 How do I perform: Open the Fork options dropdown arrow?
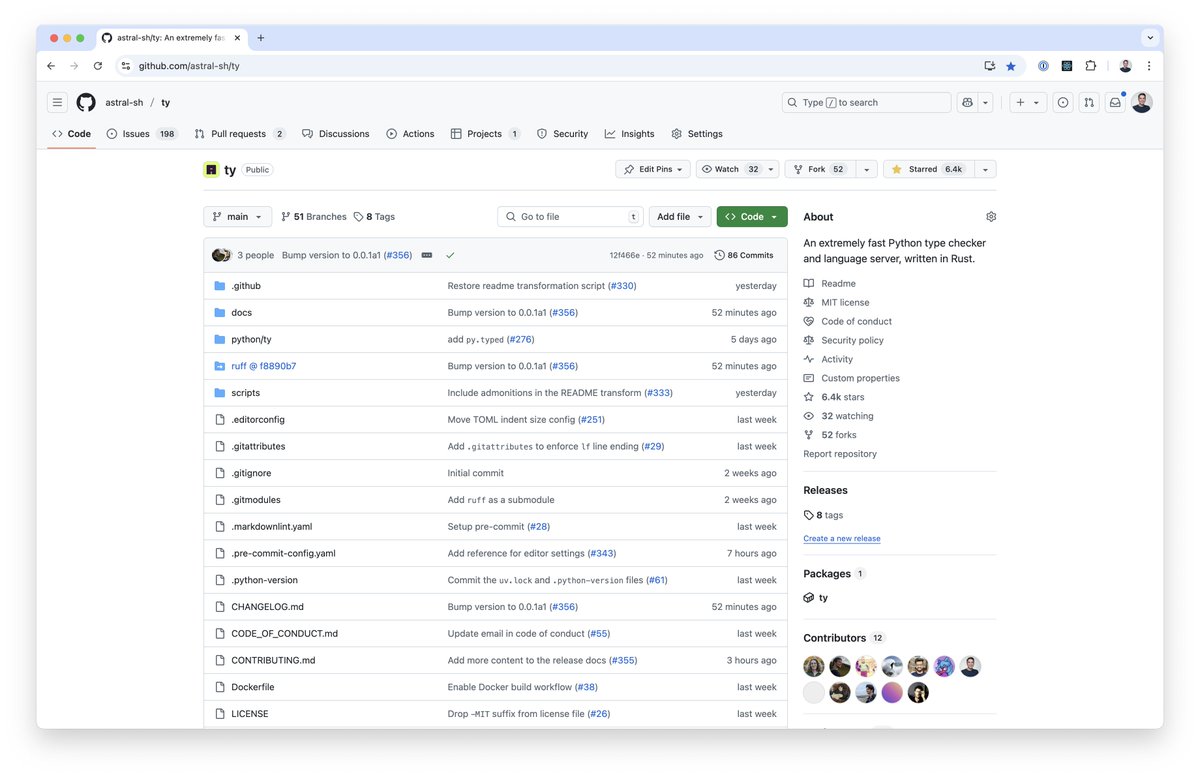pos(866,169)
